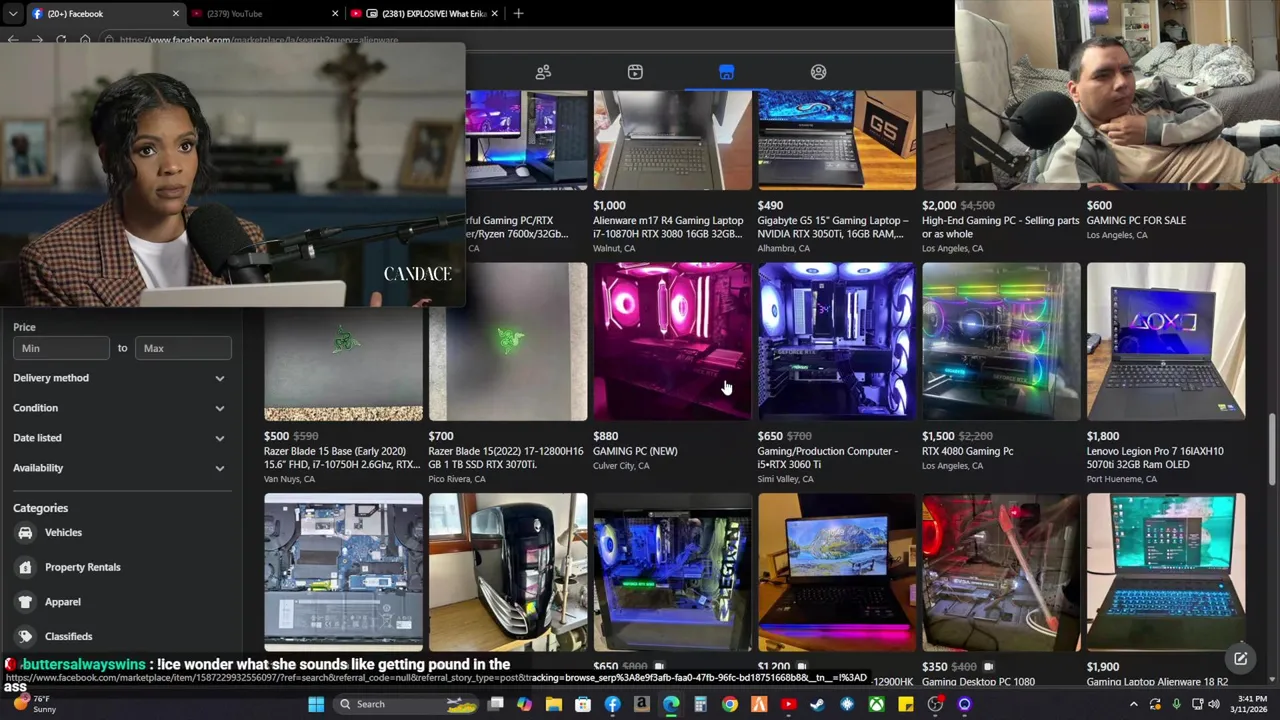
Task: Open Facebook app from the taskbar
Action: click(x=612, y=704)
